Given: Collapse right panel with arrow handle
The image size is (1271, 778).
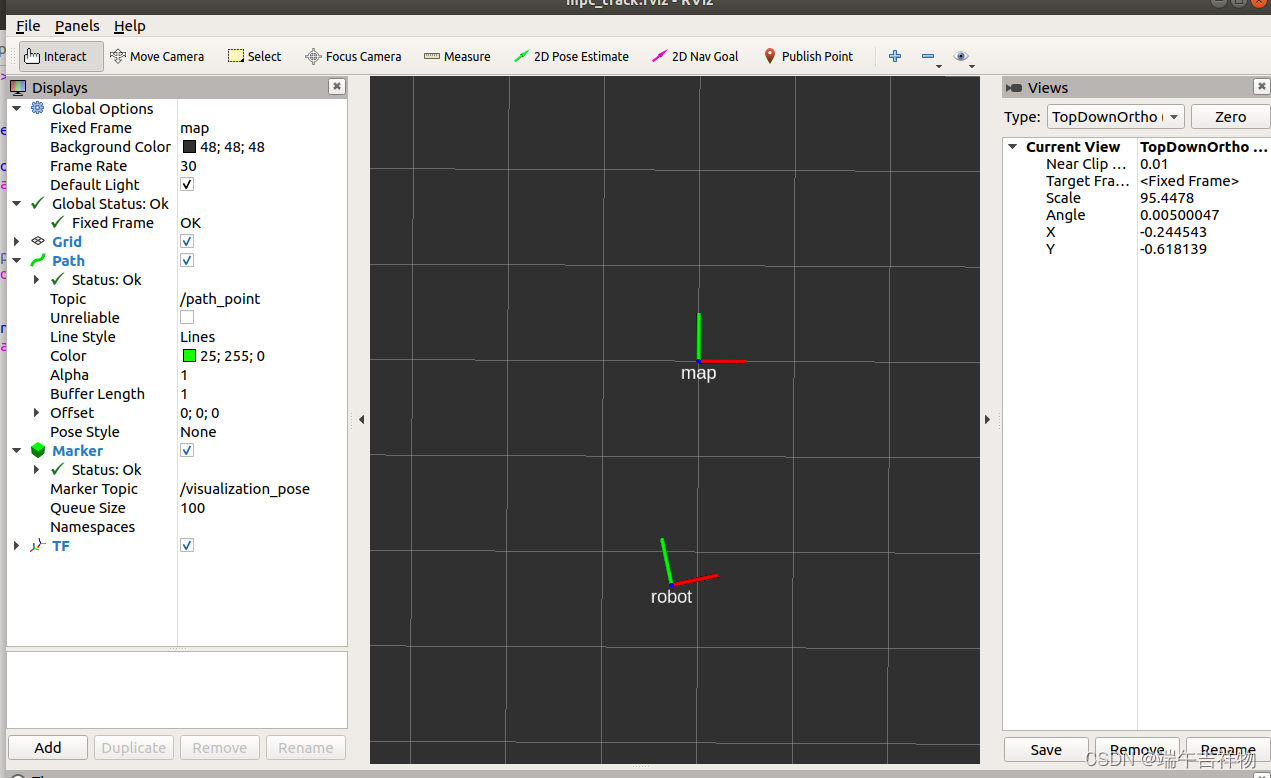Looking at the screenshot, I should [987, 420].
